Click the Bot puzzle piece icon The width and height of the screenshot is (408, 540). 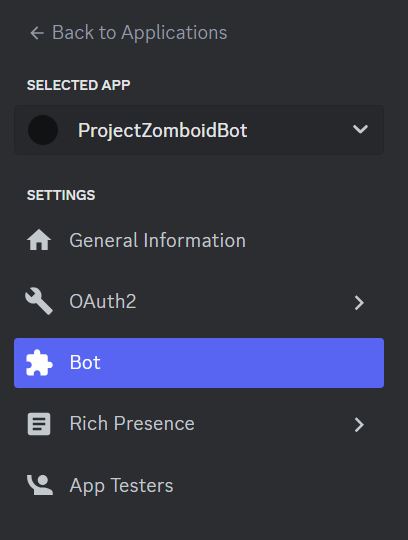click(x=39, y=363)
